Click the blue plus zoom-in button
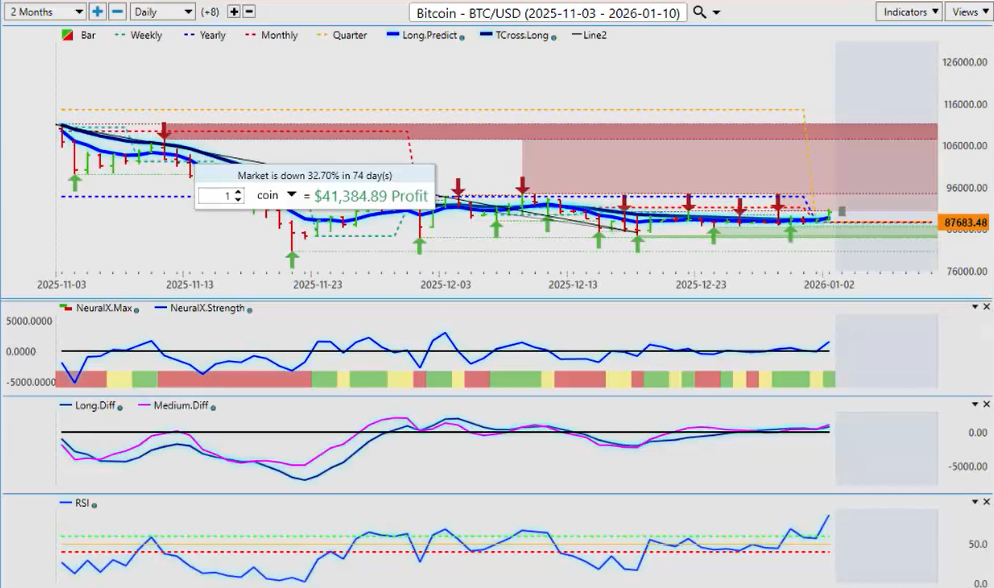This screenshot has height=588, width=994. tap(97, 12)
